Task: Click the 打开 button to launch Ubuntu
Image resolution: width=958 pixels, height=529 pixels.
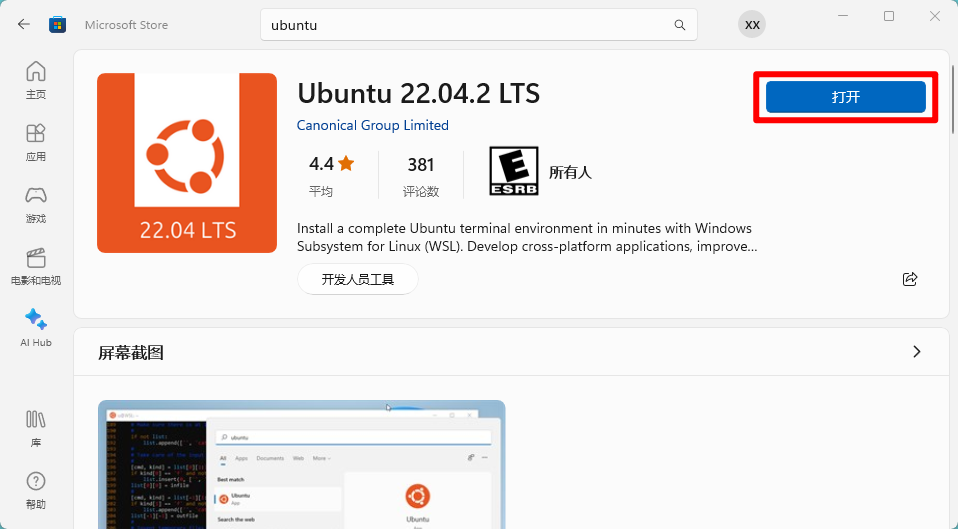Action: click(846, 97)
